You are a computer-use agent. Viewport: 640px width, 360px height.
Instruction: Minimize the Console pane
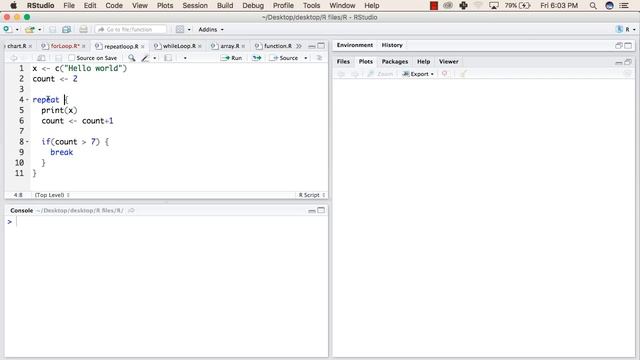(x=312, y=211)
